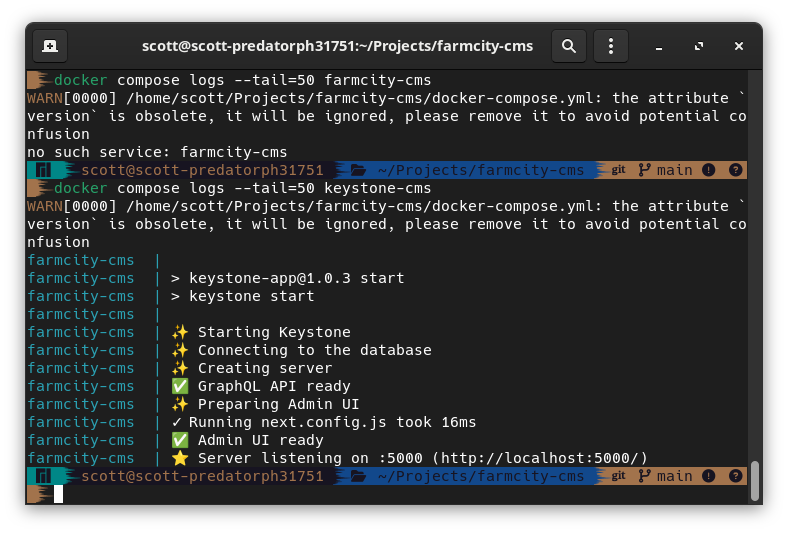This screenshot has width=788, height=533.
Task: Click the 'docker compose logs' command with keystone-cms
Action: (242, 188)
